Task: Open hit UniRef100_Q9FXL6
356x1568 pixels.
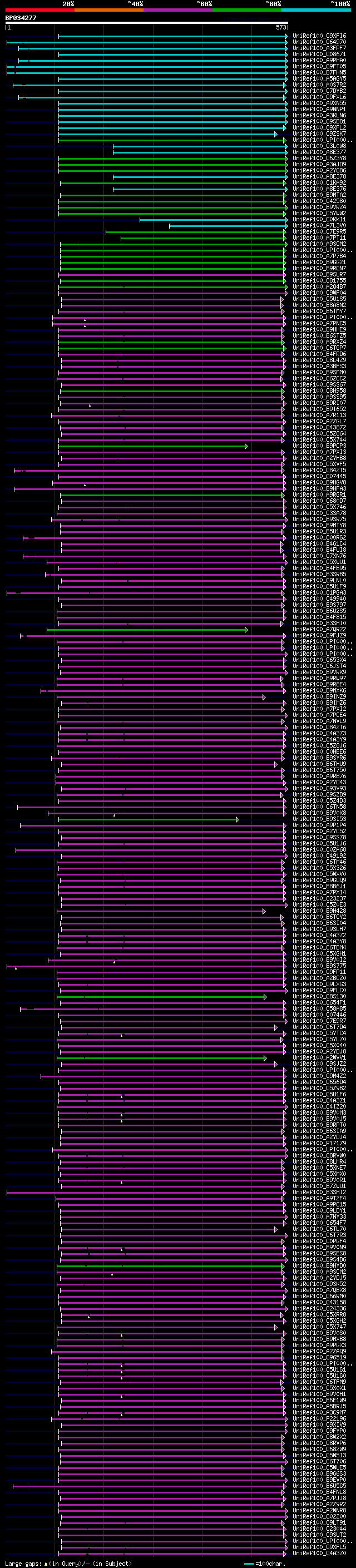Action: coord(319,97)
